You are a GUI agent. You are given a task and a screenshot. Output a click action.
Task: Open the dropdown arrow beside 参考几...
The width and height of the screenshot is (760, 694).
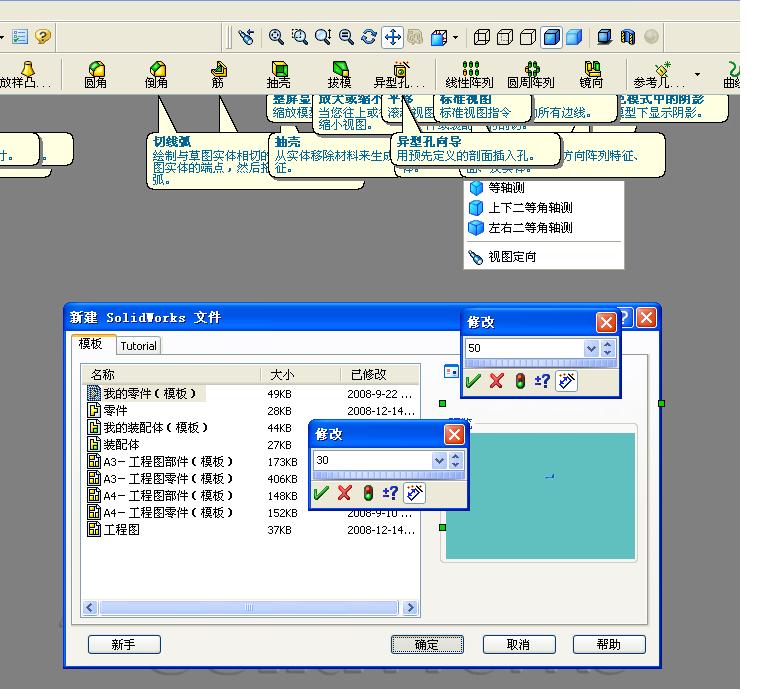pos(697,74)
